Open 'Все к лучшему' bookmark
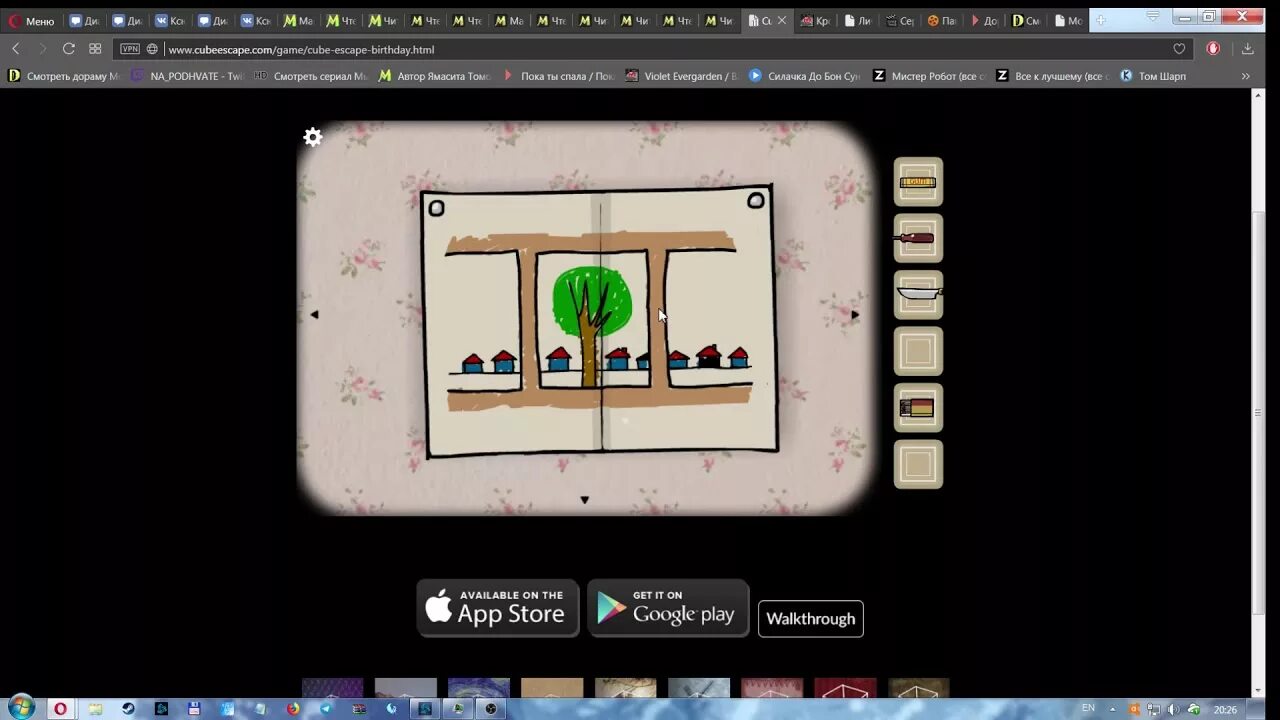Screen dimensions: 1280x720 pyautogui.click(x=1053, y=76)
